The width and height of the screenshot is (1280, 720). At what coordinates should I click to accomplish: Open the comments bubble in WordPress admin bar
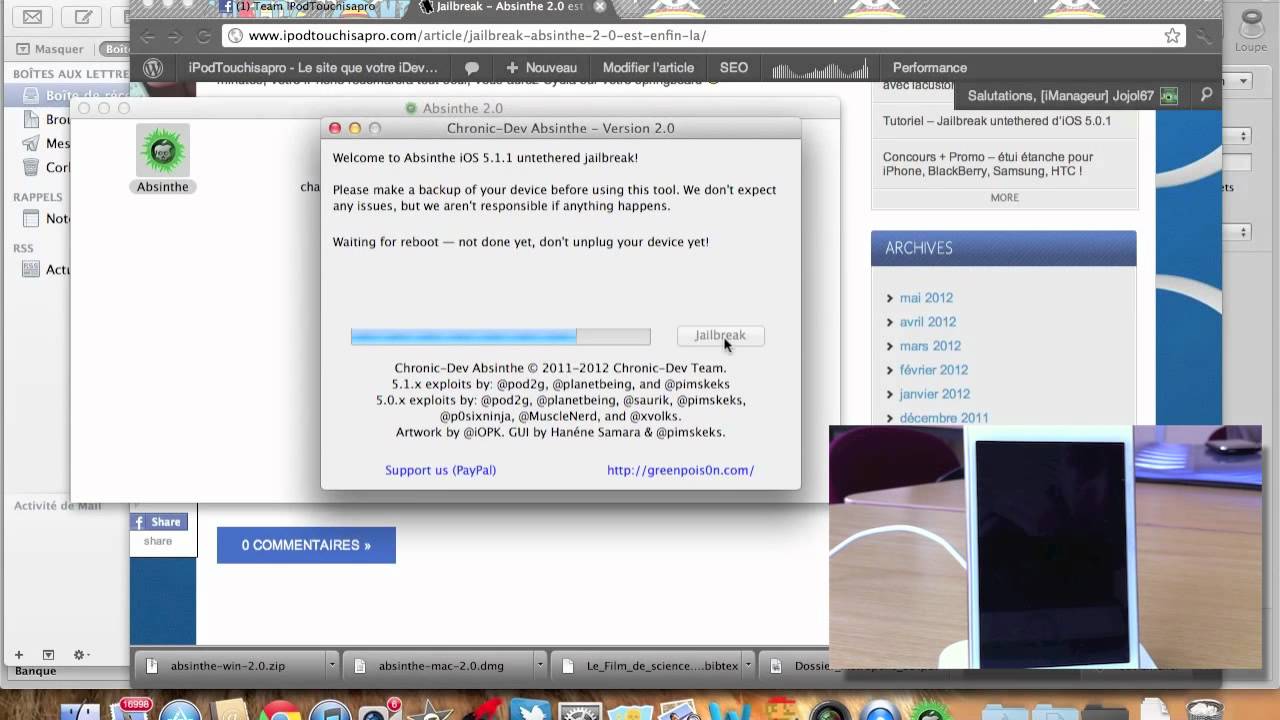coord(472,68)
